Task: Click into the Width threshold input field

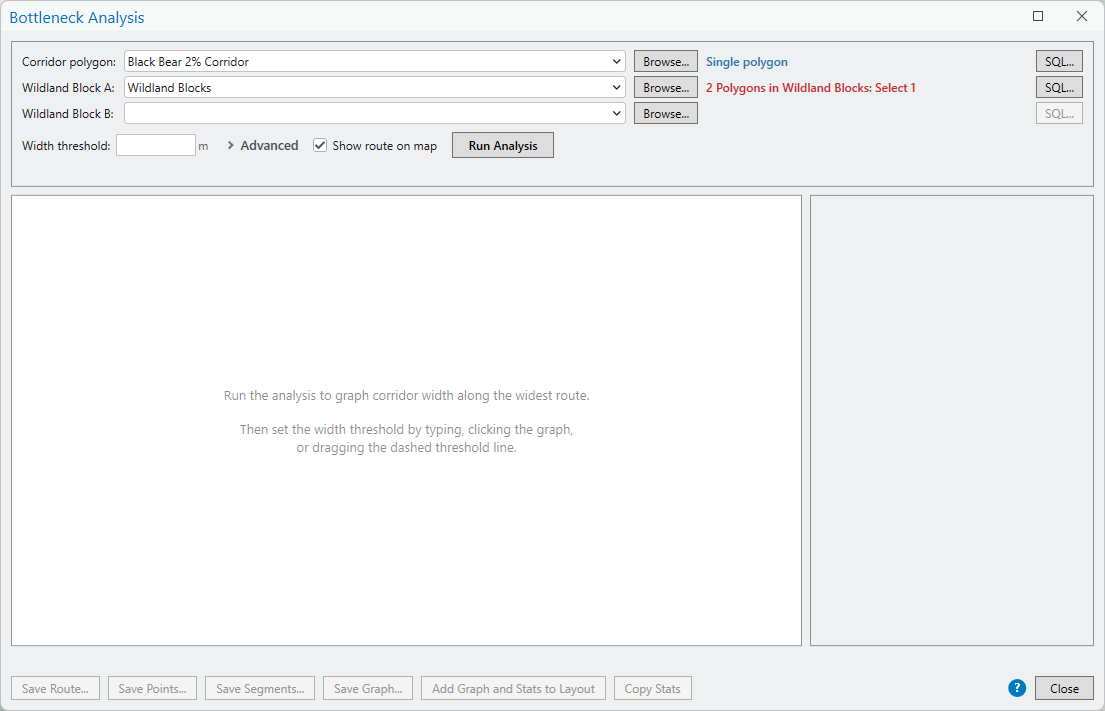Action: tap(156, 145)
